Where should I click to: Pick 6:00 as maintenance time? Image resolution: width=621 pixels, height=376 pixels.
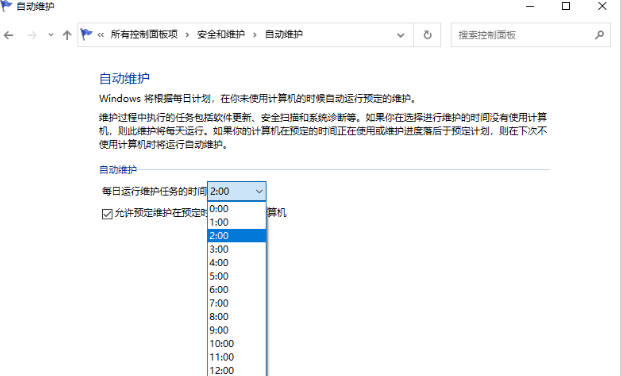coord(237,290)
